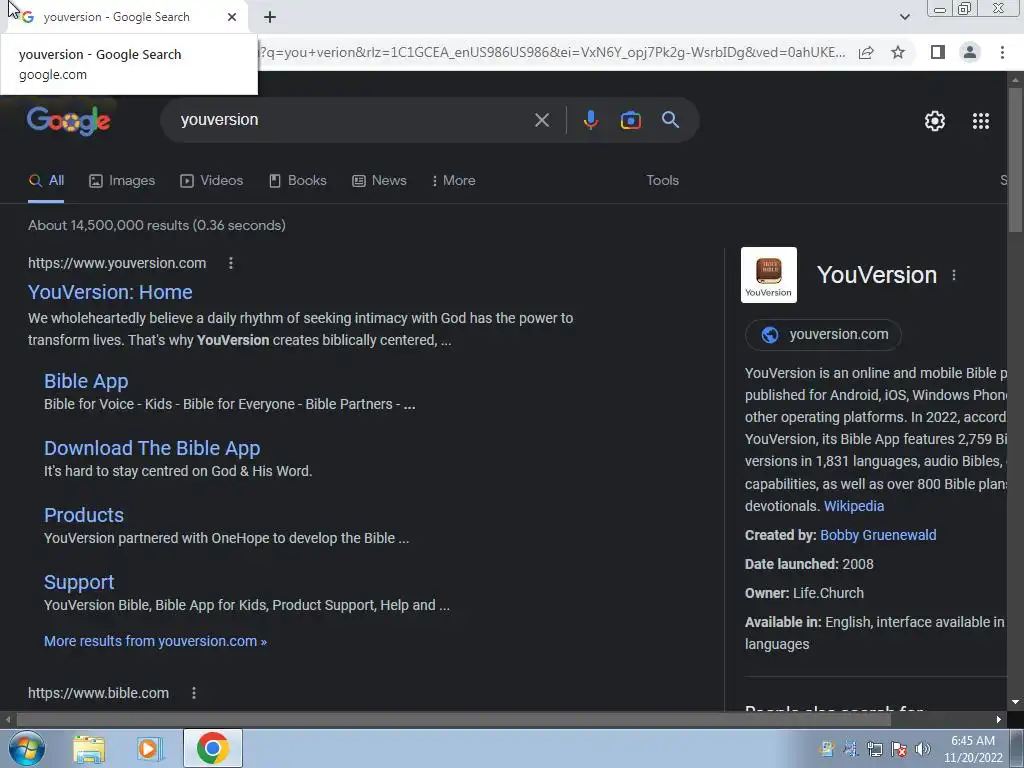Viewport: 1024px width, 768px height.
Task: Open the Bobby Gruenewald link
Action: 878,535
